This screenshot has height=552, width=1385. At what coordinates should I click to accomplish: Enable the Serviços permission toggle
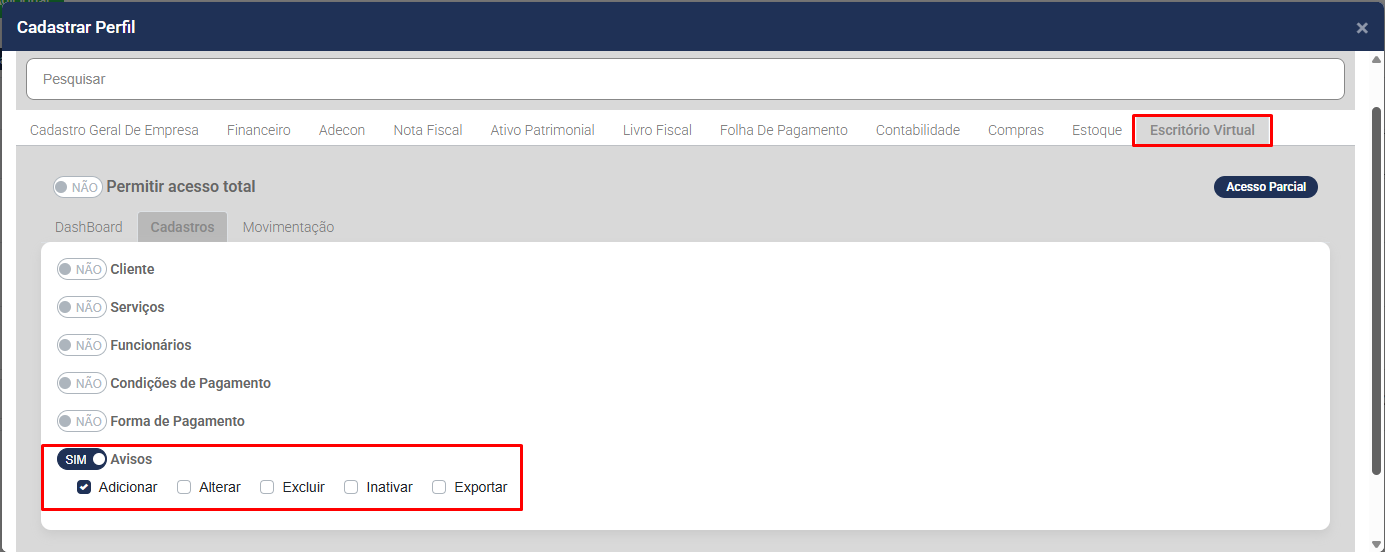(x=82, y=307)
